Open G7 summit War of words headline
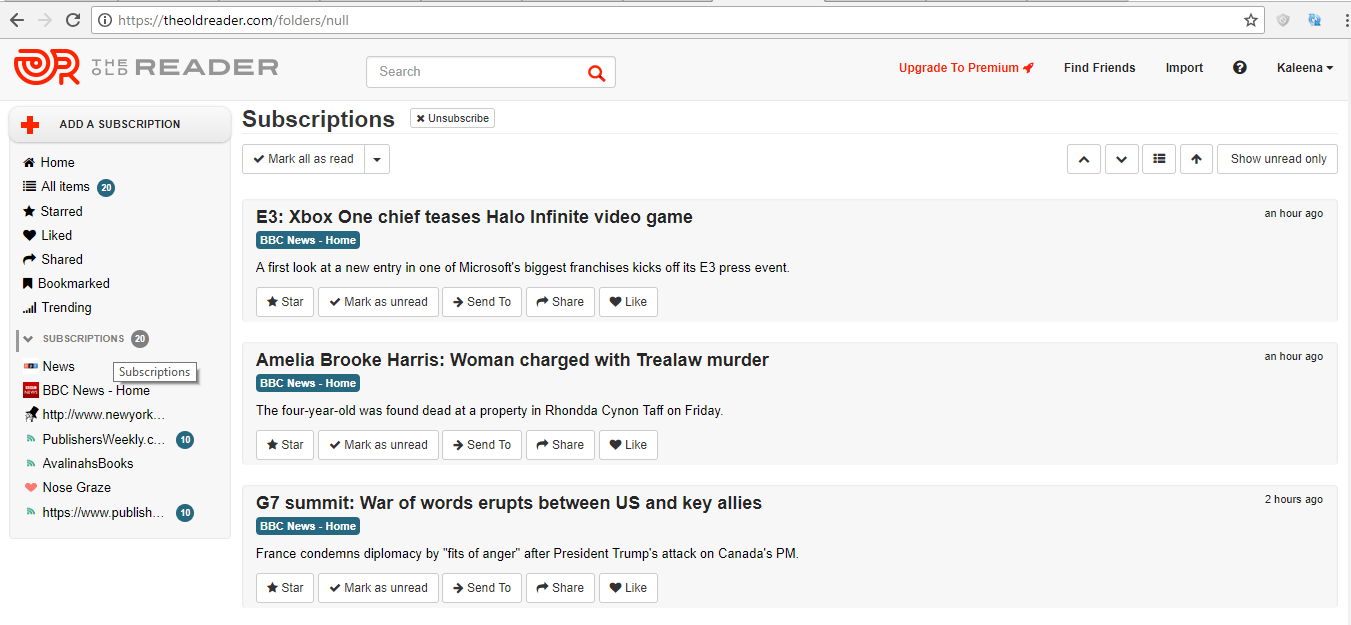The width and height of the screenshot is (1351, 625). (509, 503)
